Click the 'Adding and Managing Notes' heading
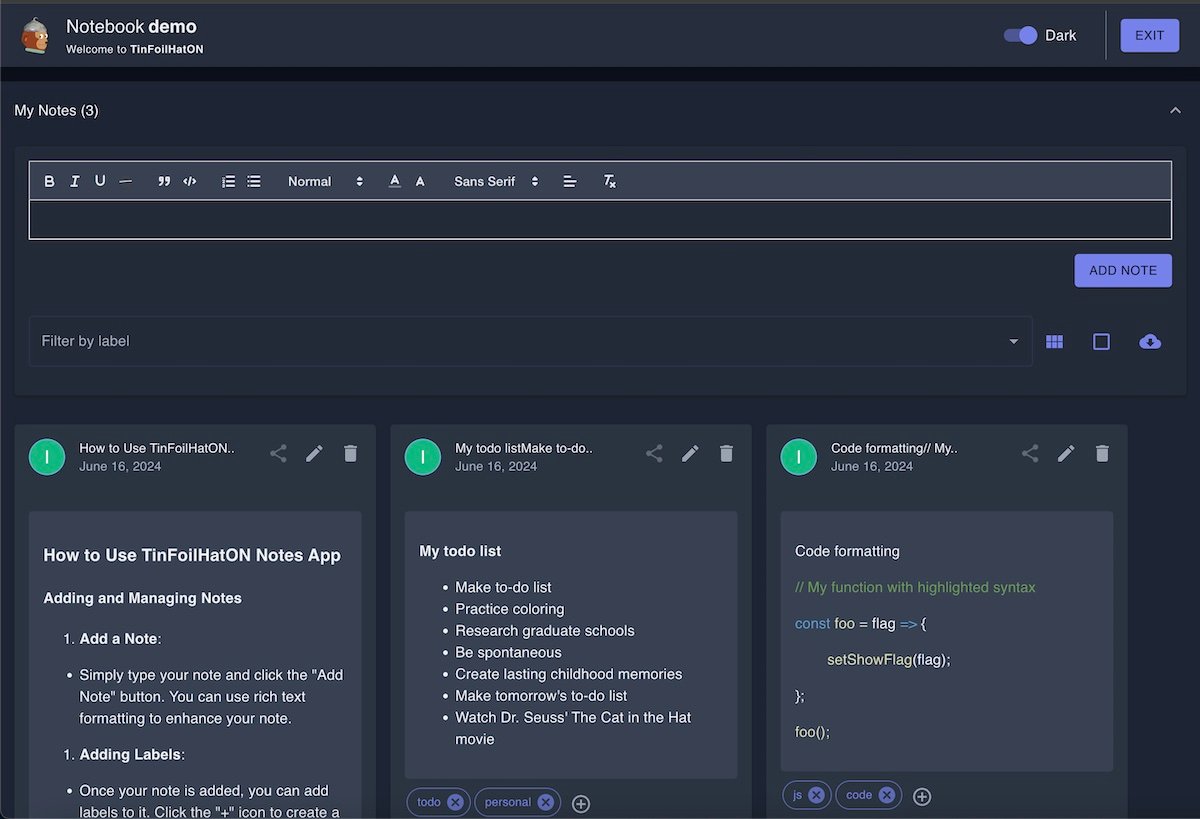This screenshot has height=819, width=1200. (x=143, y=598)
